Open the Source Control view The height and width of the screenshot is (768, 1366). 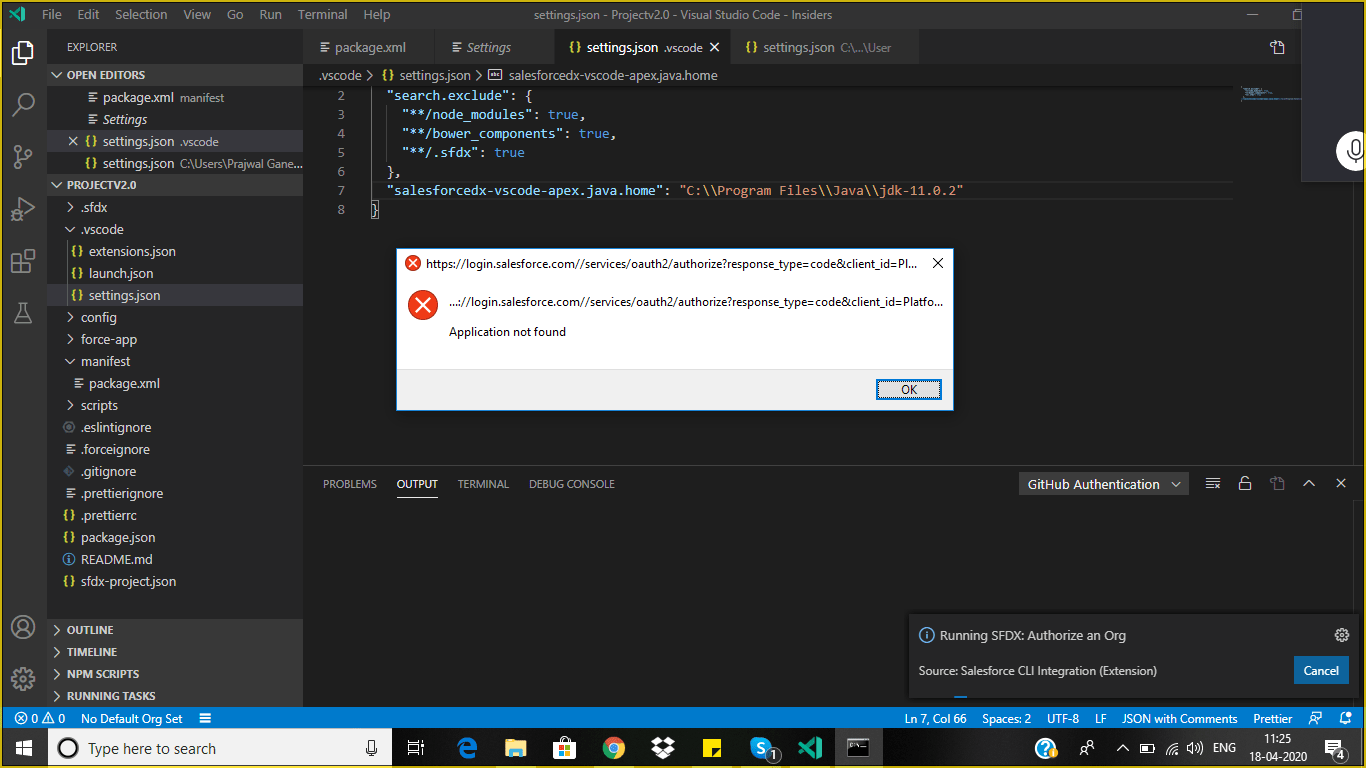(x=23, y=156)
